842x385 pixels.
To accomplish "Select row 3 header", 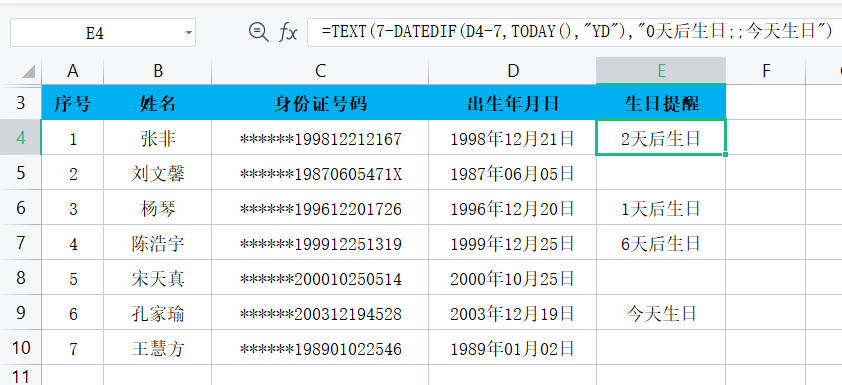I will [x=20, y=102].
